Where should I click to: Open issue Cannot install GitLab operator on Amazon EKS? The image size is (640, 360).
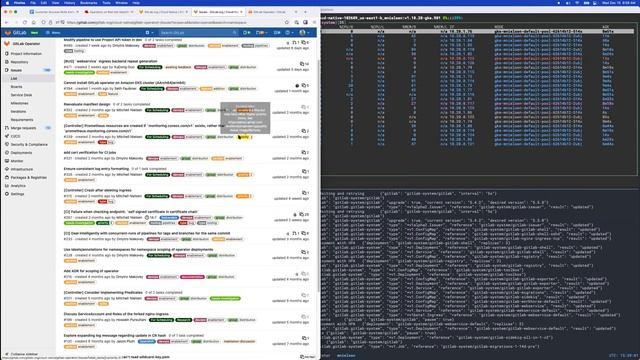point(124,82)
